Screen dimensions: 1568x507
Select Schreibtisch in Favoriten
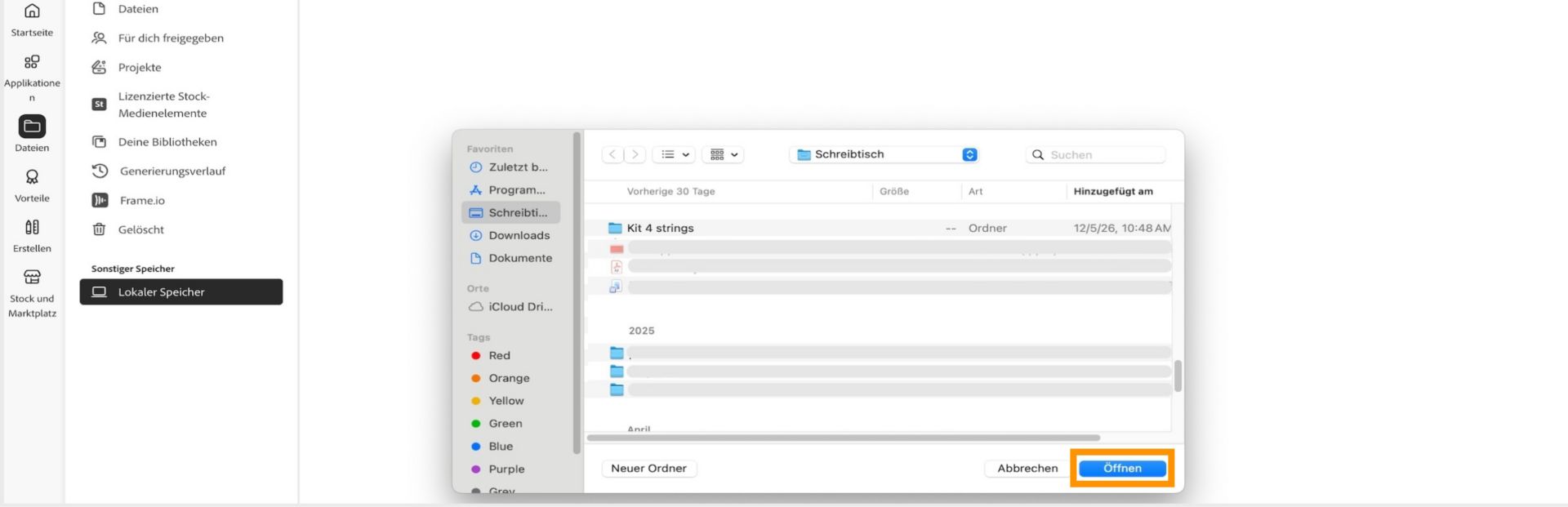(510, 213)
